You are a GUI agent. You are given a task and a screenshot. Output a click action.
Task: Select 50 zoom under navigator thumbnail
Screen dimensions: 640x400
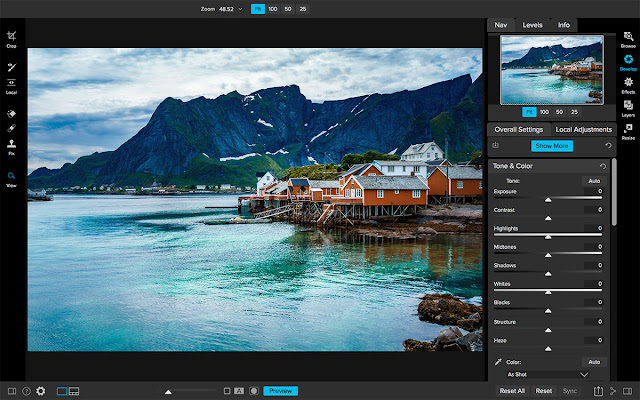[x=559, y=112]
